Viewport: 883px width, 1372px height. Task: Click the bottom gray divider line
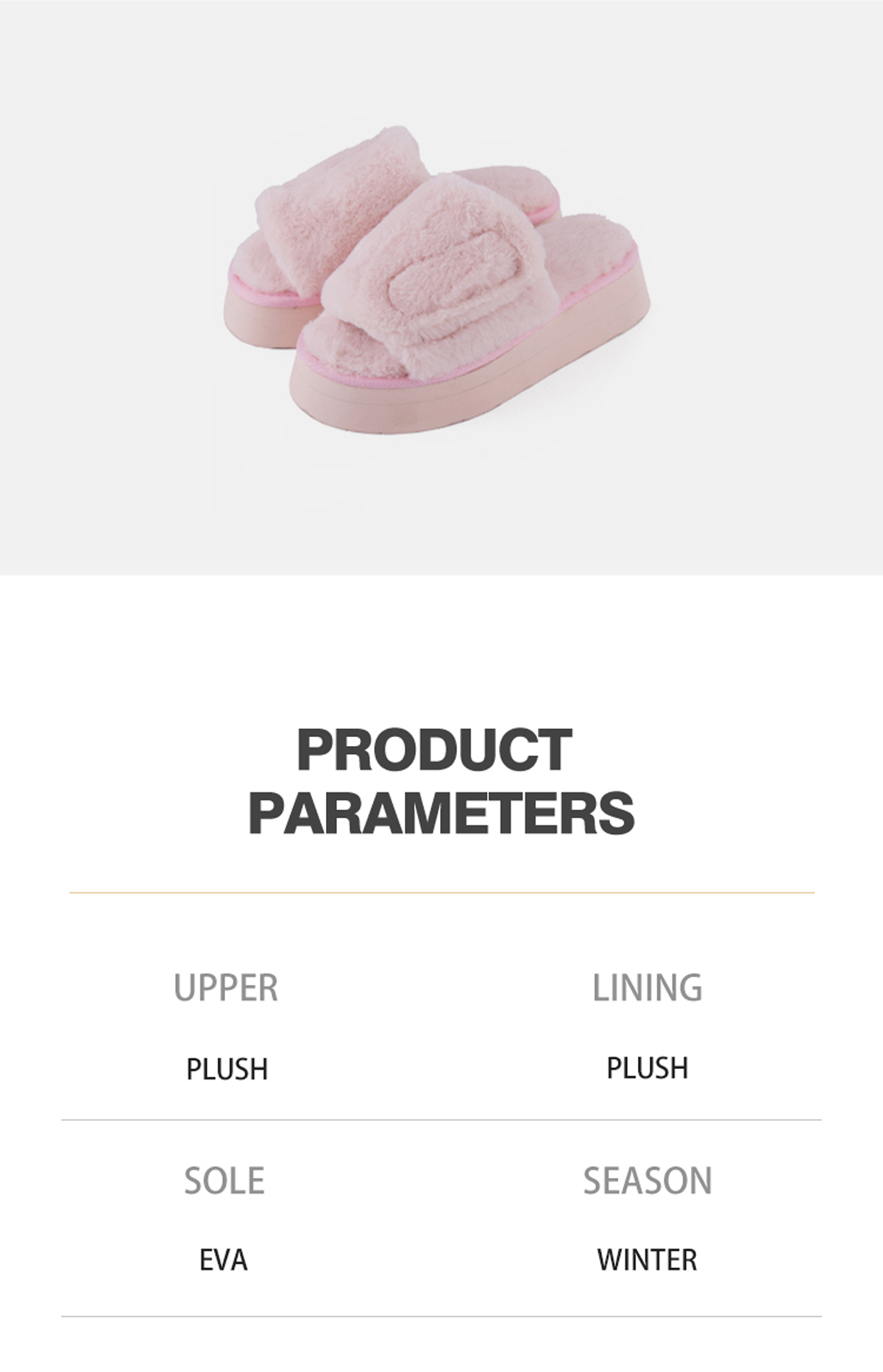click(x=441, y=1317)
